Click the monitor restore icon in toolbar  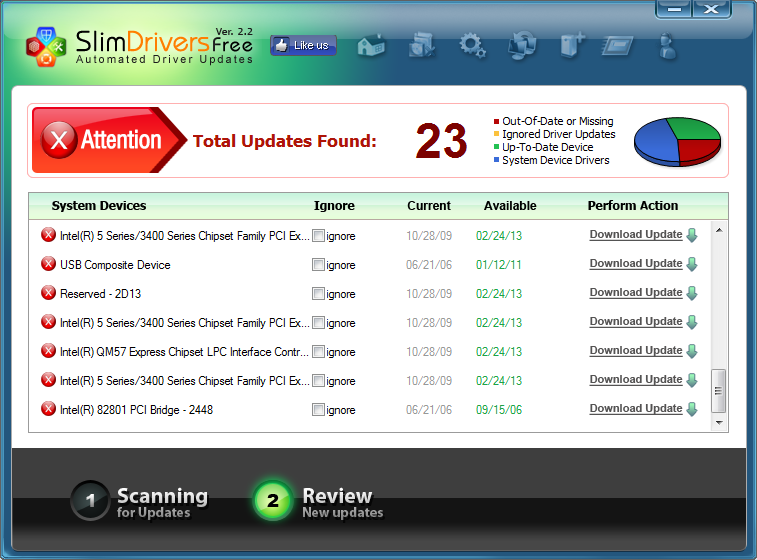521,45
